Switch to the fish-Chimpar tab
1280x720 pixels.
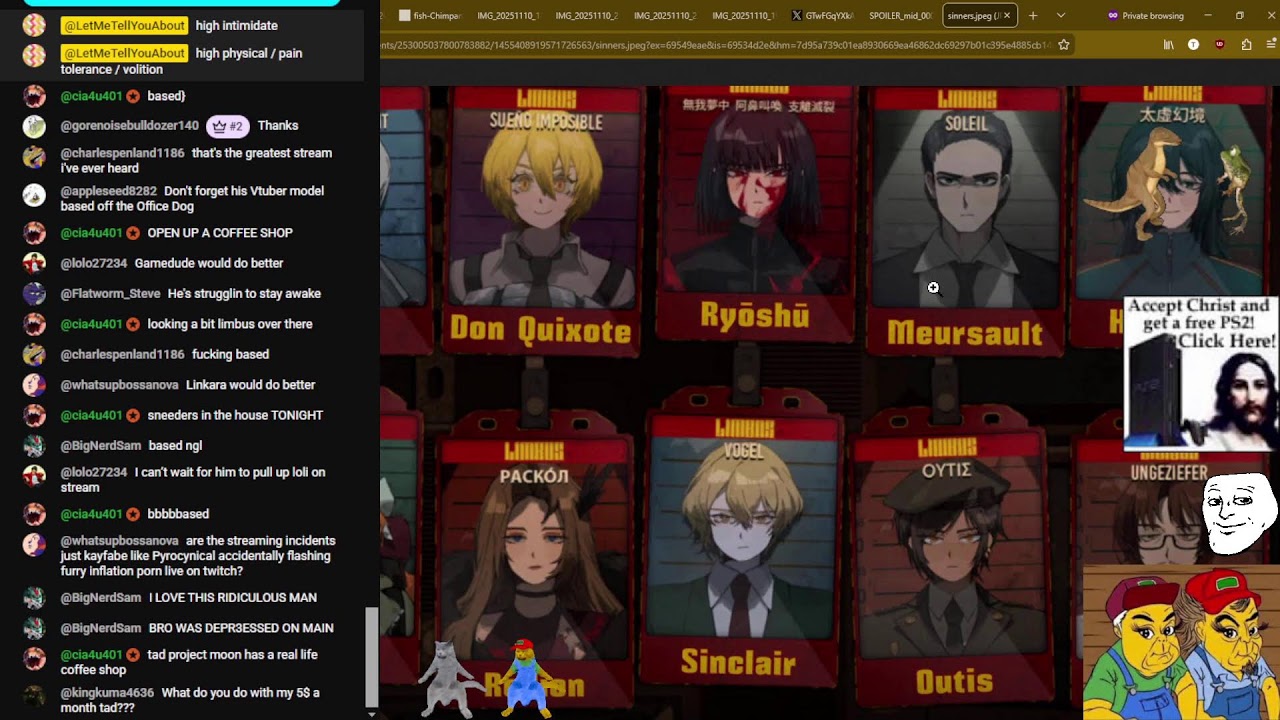429,15
